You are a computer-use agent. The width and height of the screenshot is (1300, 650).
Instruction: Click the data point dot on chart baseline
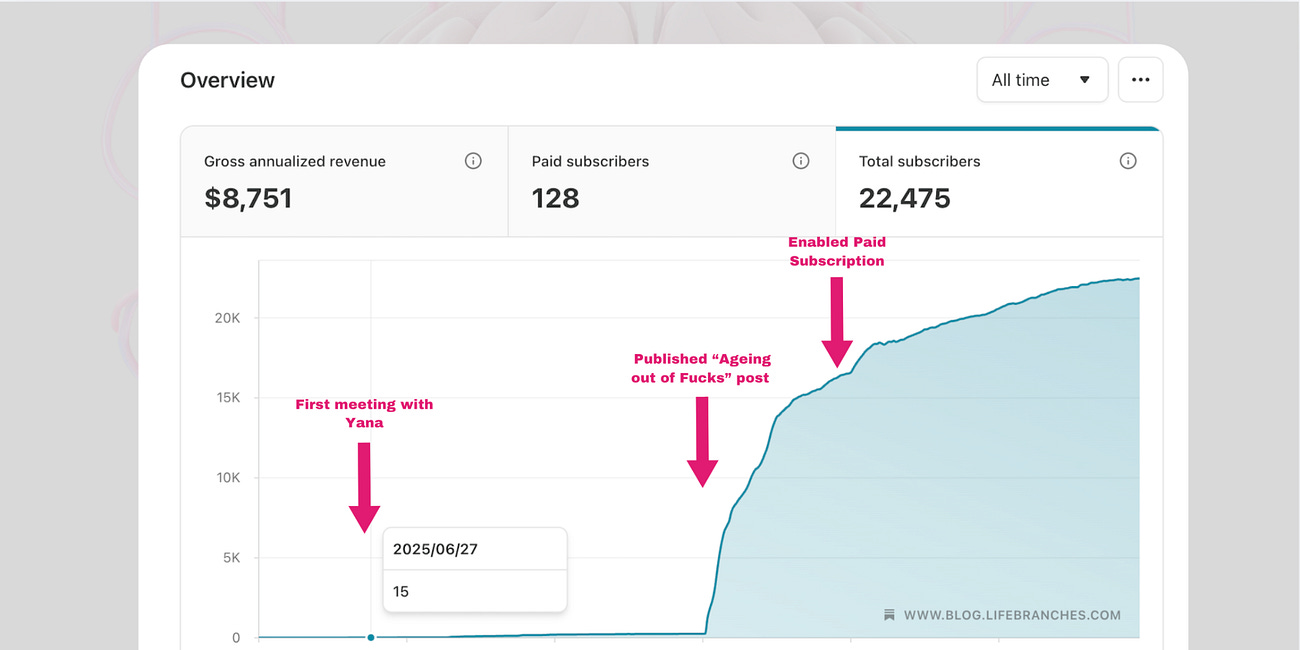coord(371,637)
